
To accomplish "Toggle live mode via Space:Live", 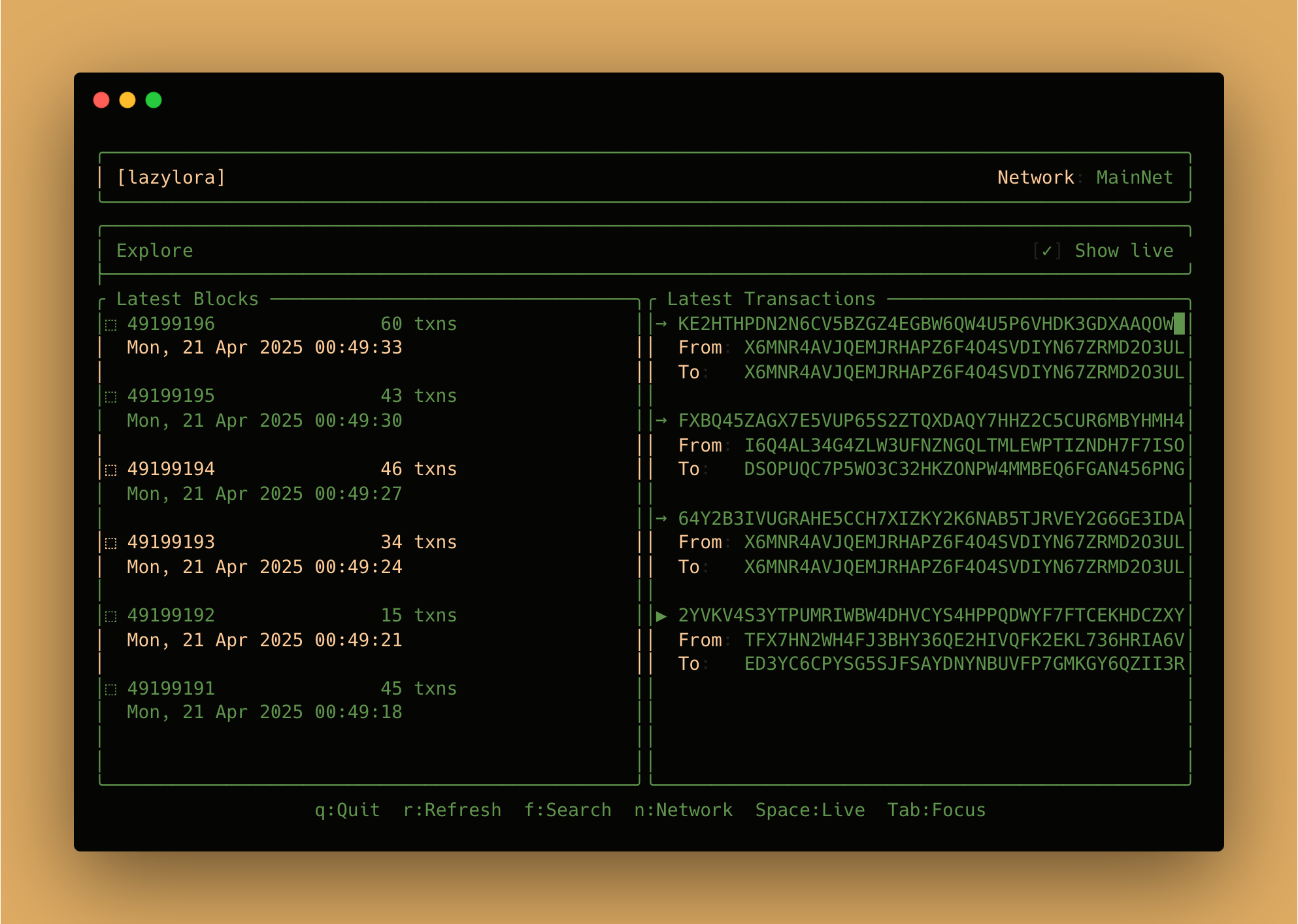I will coord(810,810).
